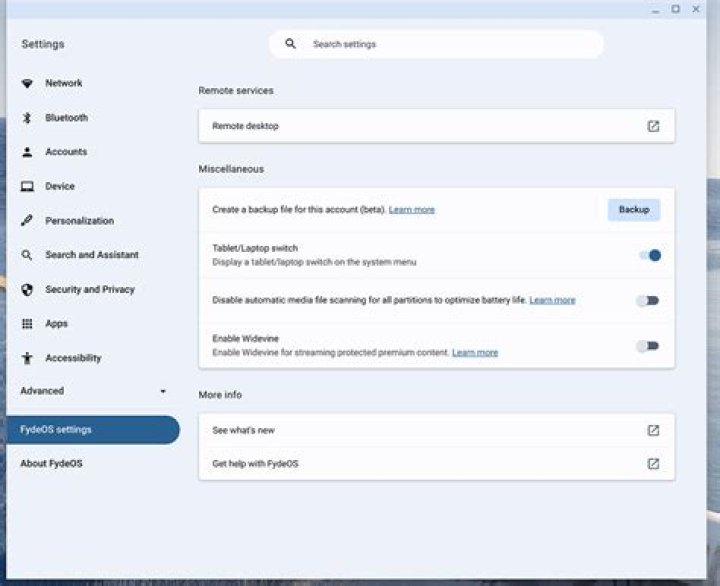Open the Get help with FydeOS row
The height and width of the screenshot is (586, 720).
pyautogui.click(x=437, y=464)
